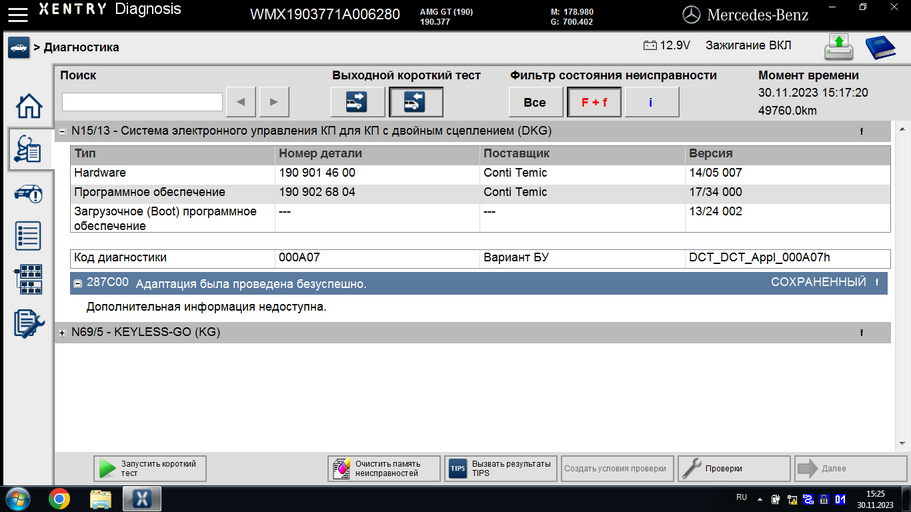Click the Загрузочное (Boot) программное обеспечение cell
Screen dimensions: 911x512
click(173, 218)
